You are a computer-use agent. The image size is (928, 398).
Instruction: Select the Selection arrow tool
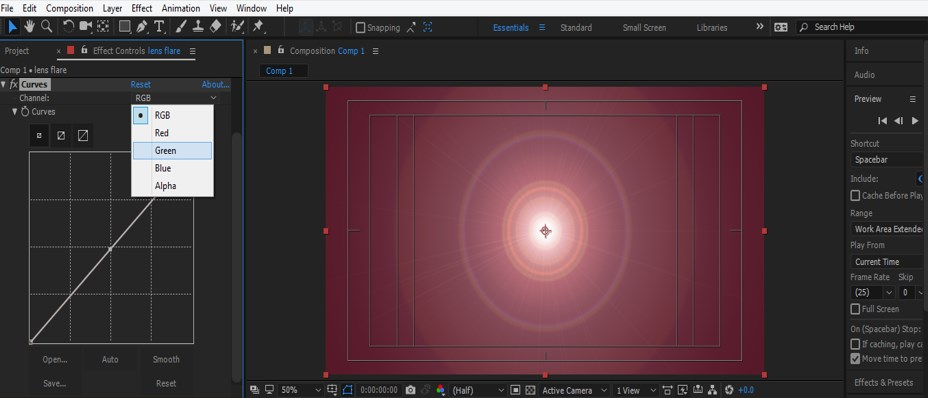point(12,27)
